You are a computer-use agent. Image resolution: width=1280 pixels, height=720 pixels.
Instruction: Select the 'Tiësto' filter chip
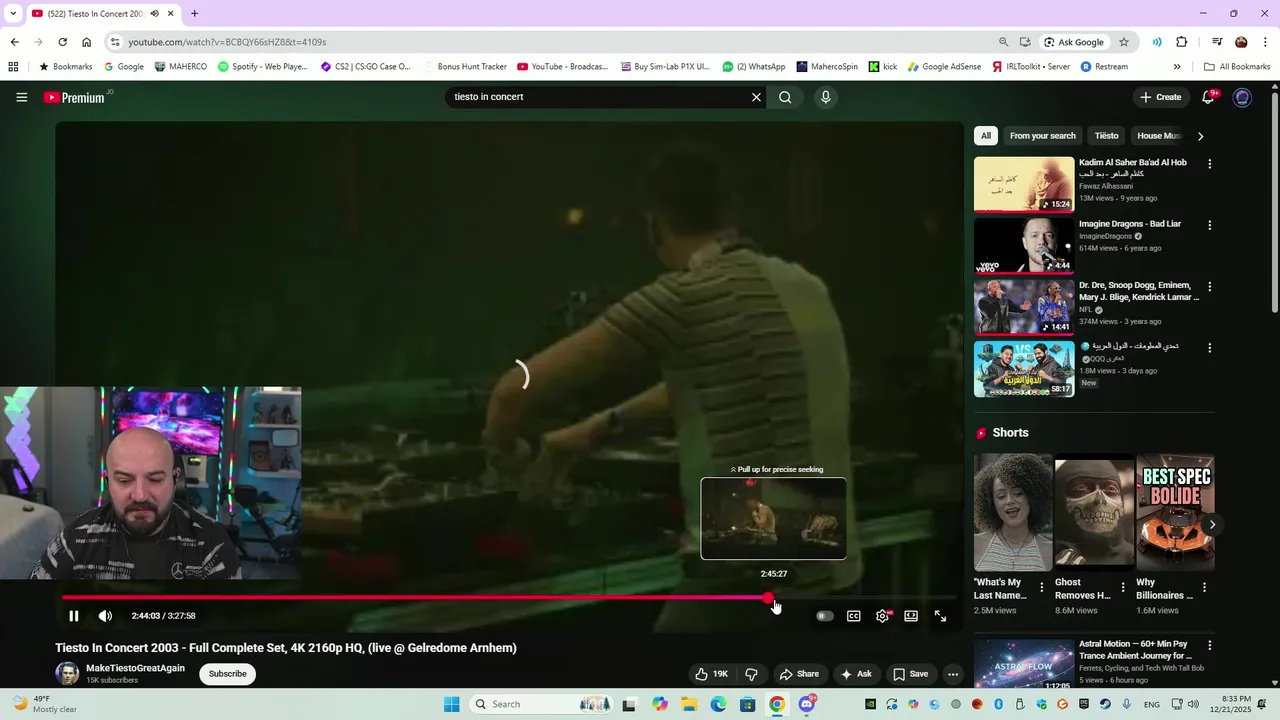click(1106, 136)
